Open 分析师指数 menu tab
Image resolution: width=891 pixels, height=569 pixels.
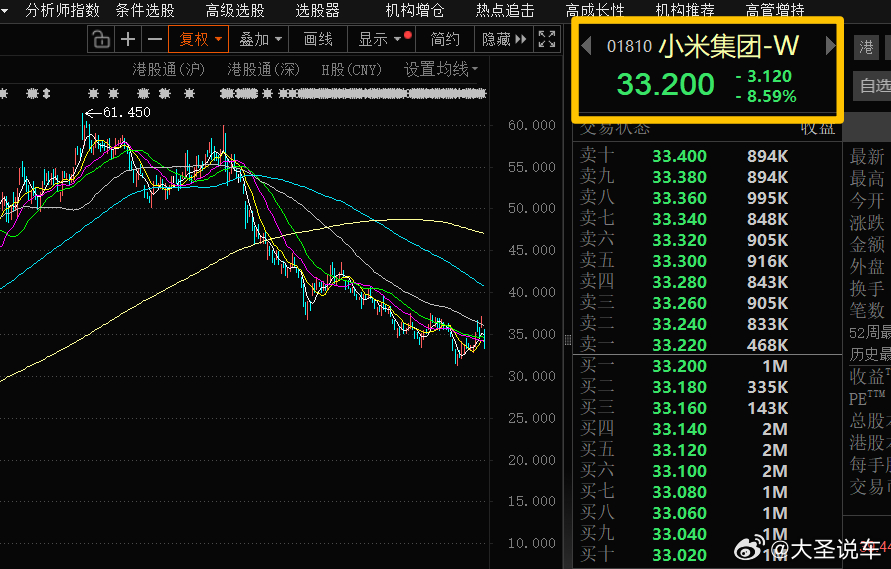point(63,10)
